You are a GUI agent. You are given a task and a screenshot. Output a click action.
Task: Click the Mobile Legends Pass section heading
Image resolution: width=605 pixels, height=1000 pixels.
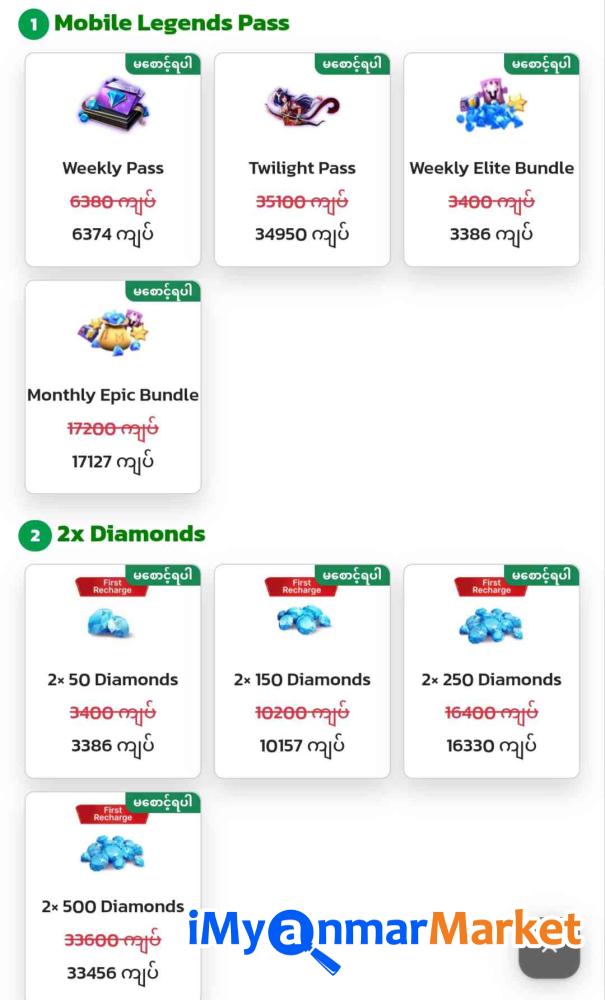tap(171, 23)
